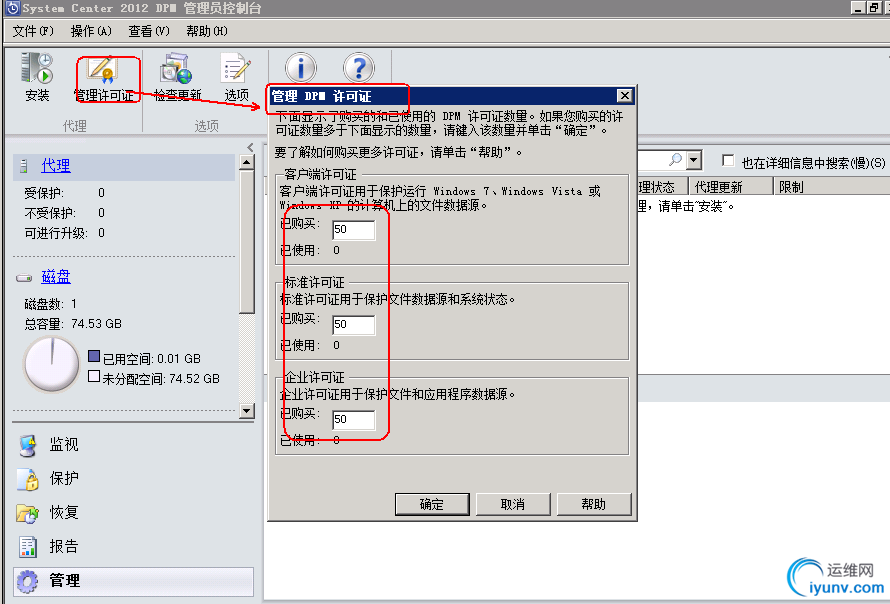Viewport: 890px width, 604px height.
Task: Open the 帮助(H) menu
Action: coord(207,31)
